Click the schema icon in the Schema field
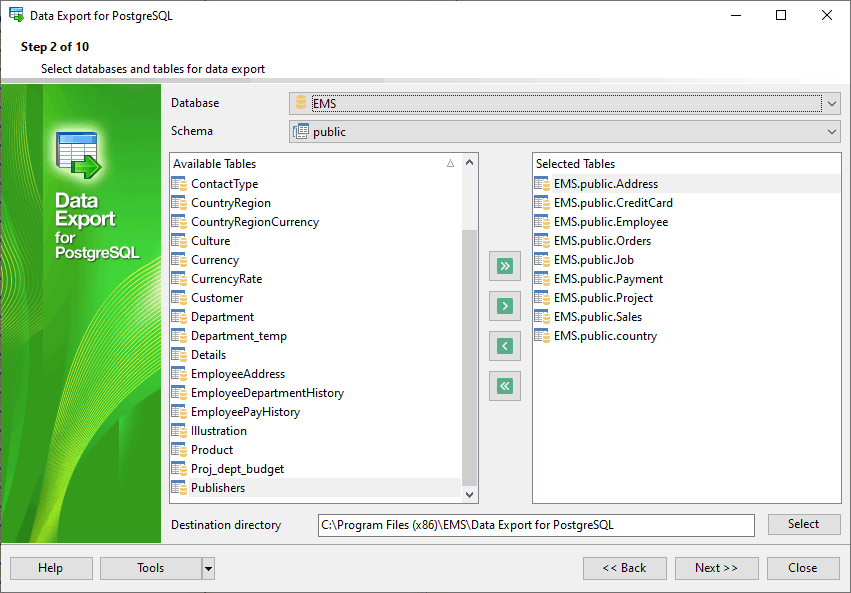851x593 pixels. 301,132
